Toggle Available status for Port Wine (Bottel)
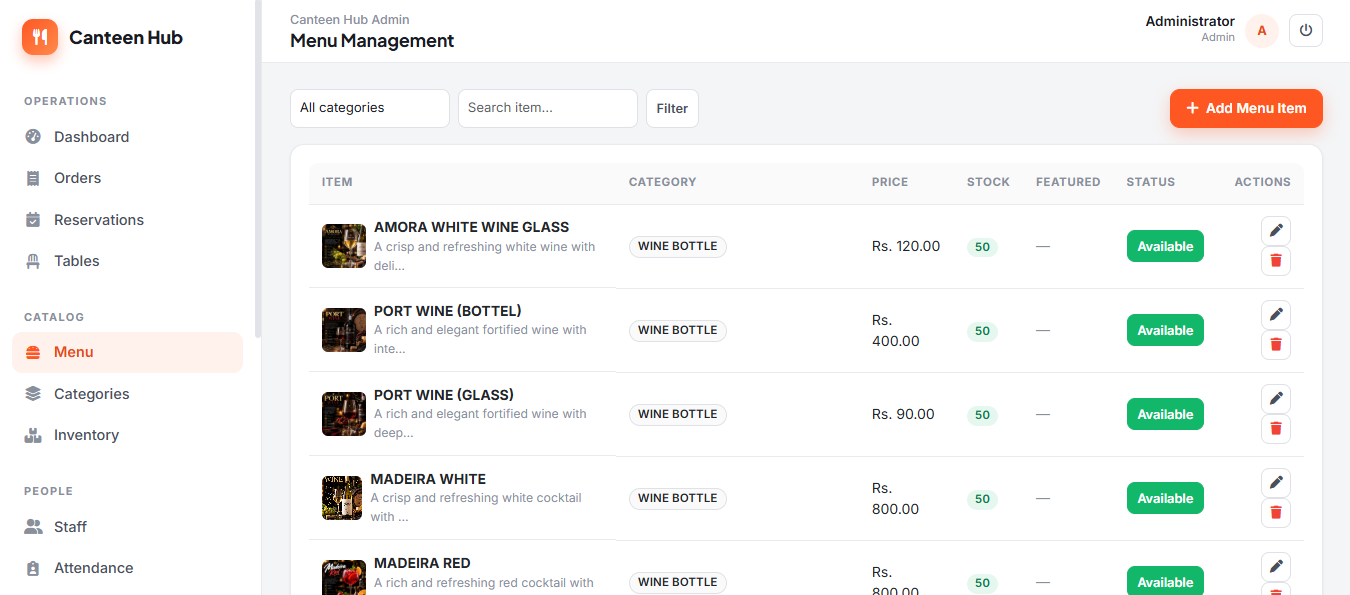Image resolution: width=1350 pixels, height=595 pixels. click(1165, 330)
